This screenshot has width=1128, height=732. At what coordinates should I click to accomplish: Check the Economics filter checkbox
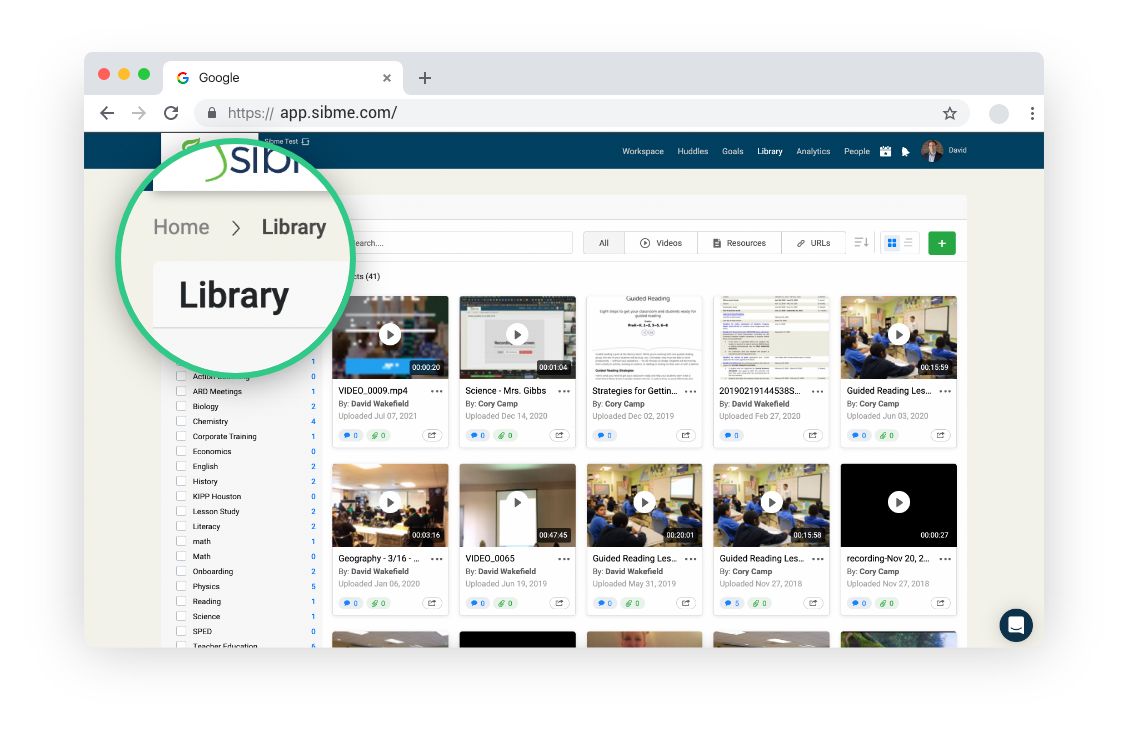click(x=181, y=452)
